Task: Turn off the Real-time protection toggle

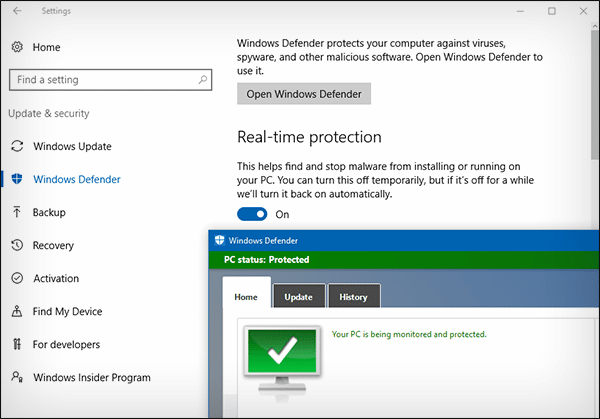Action: point(252,214)
